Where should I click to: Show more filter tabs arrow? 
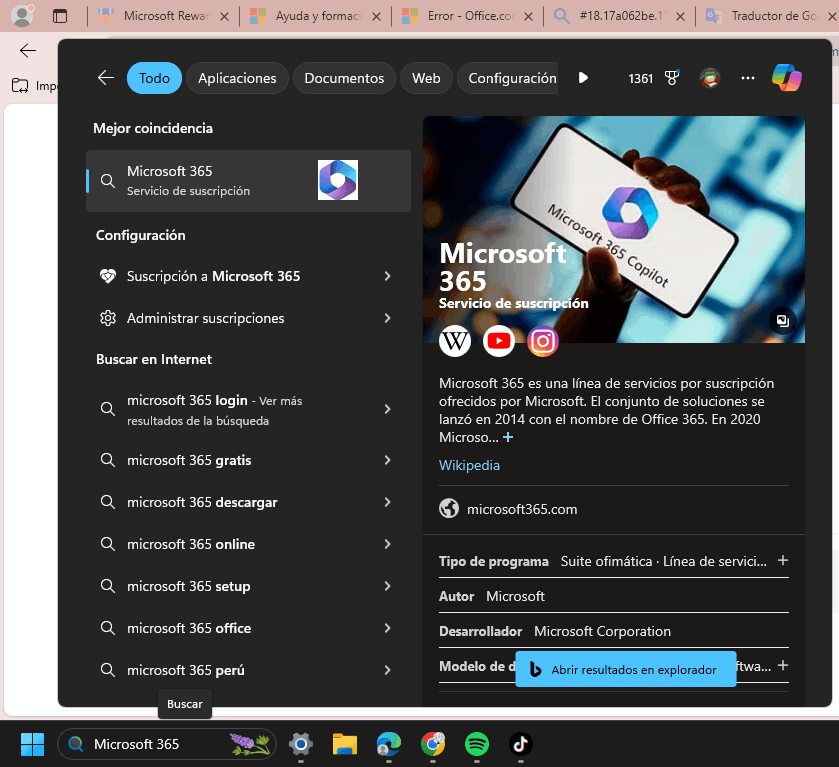click(x=583, y=78)
